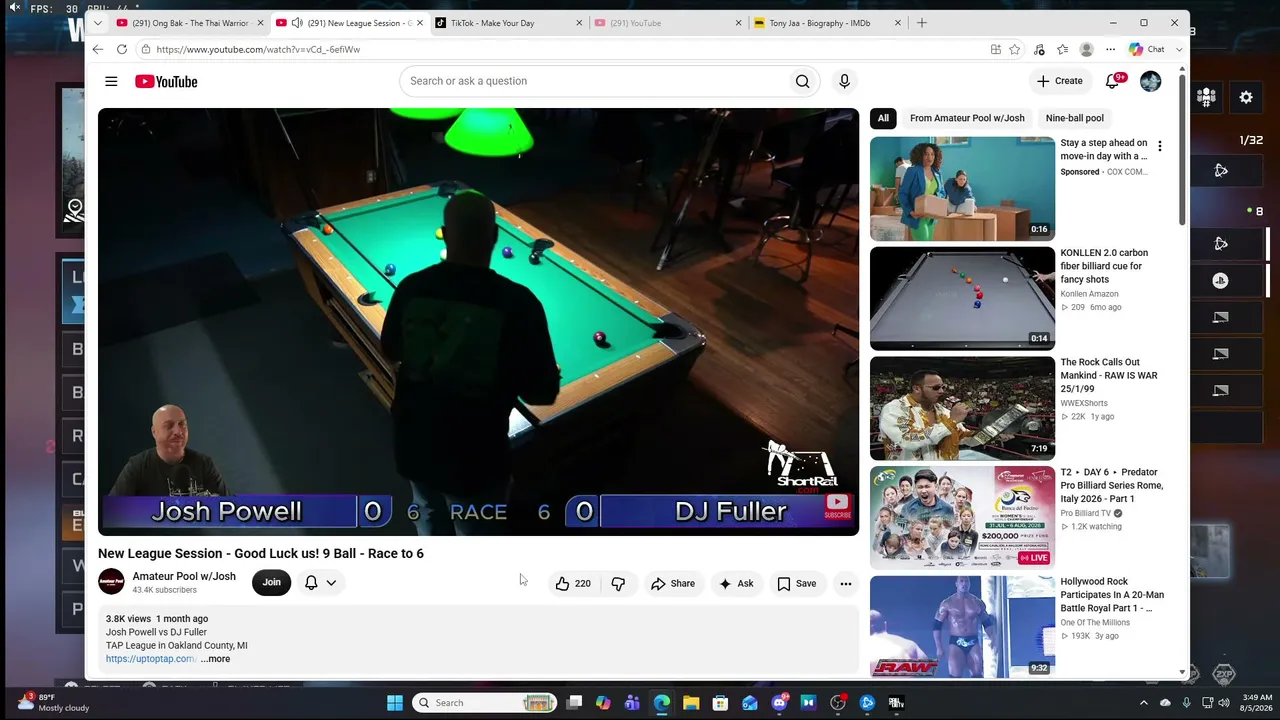The height and width of the screenshot is (720, 1280).
Task: Open the browser profile icon
Action: click(1086, 49)
